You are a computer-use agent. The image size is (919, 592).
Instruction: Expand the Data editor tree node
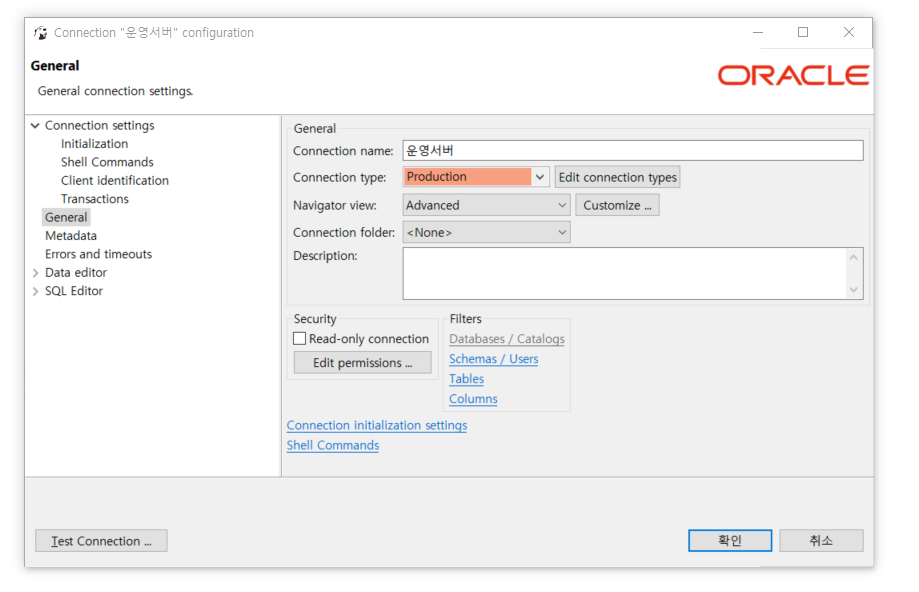point(35,273)
